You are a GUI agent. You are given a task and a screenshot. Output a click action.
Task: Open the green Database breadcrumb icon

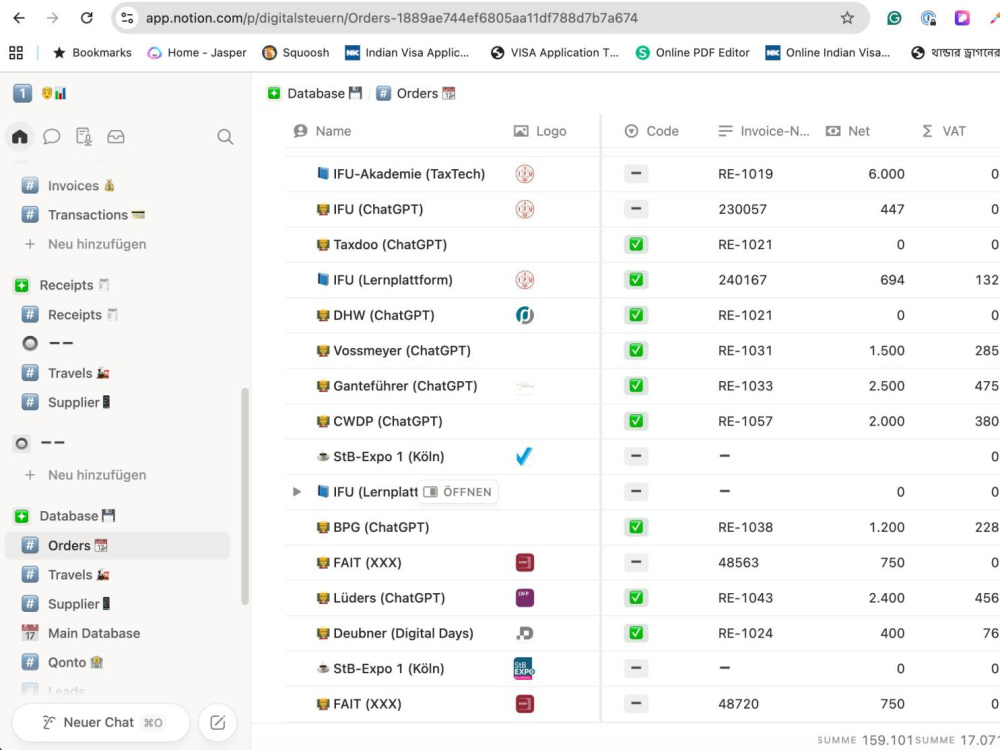[274, 93]
